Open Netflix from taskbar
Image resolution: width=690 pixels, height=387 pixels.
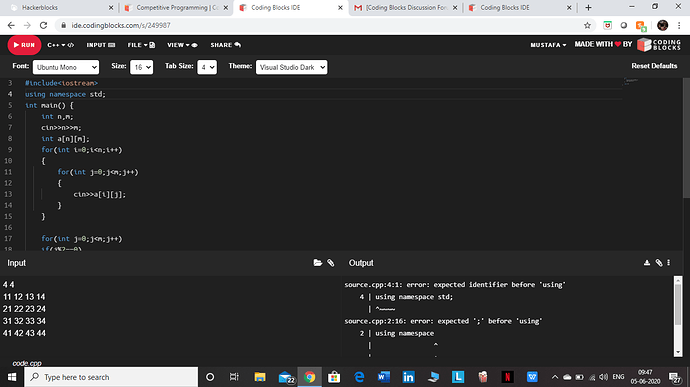coord(507,377)
